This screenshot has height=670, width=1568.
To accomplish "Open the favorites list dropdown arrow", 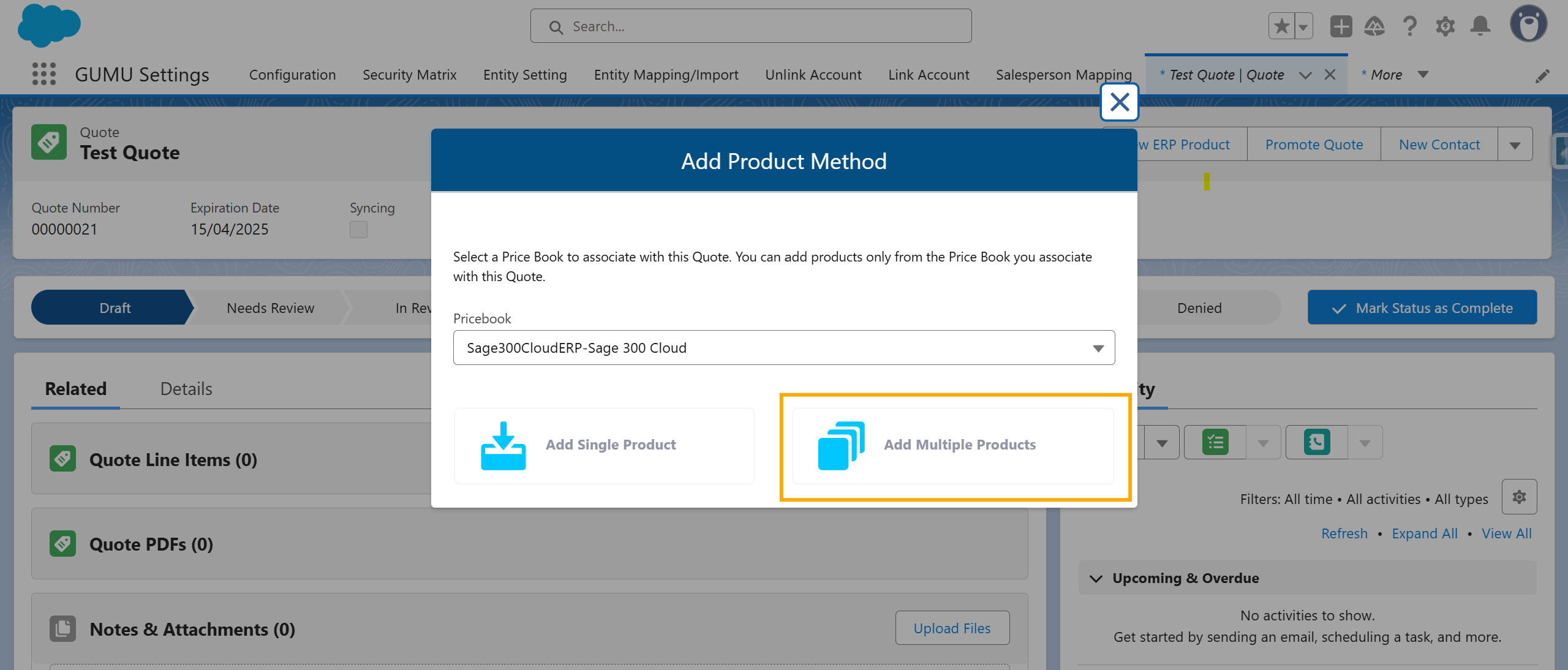I will [x=1303, y=26].
